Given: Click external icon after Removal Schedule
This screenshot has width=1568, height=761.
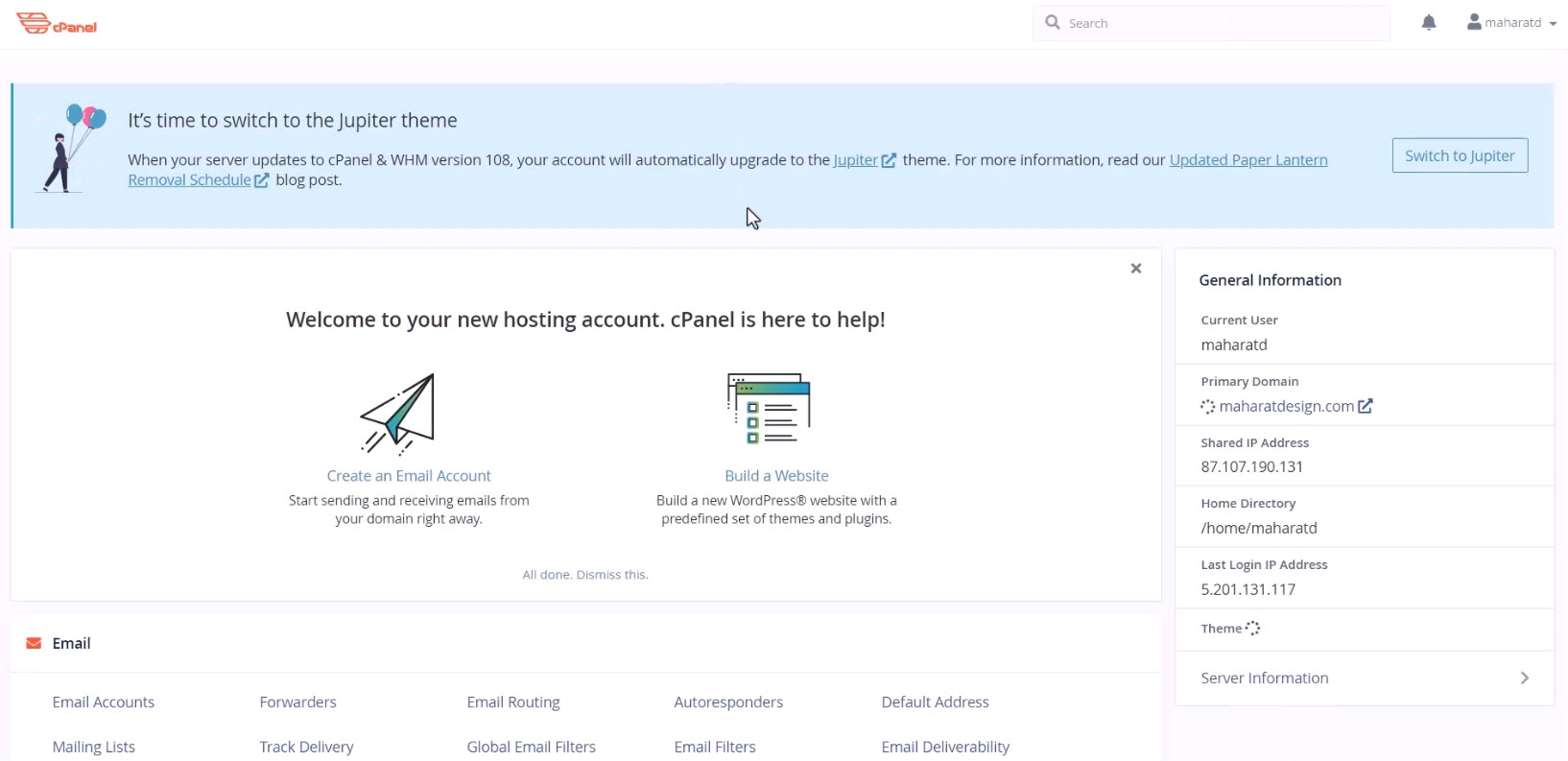Looking at the screenshot, I should [x=261, y=180].
